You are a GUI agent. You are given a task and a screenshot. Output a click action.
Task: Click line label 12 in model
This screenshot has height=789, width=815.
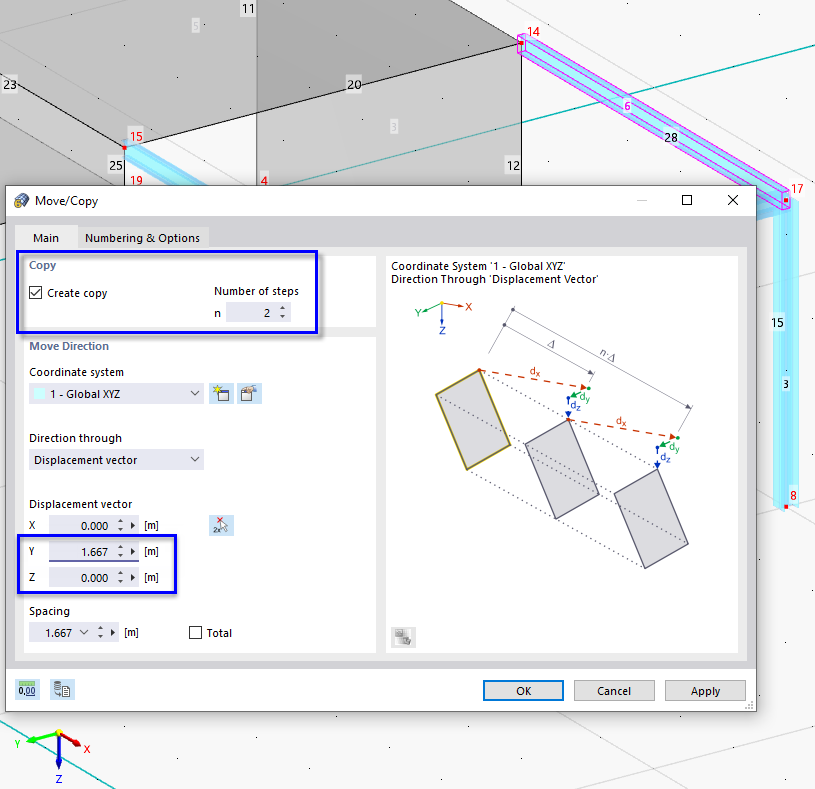(x=513, y=165)
